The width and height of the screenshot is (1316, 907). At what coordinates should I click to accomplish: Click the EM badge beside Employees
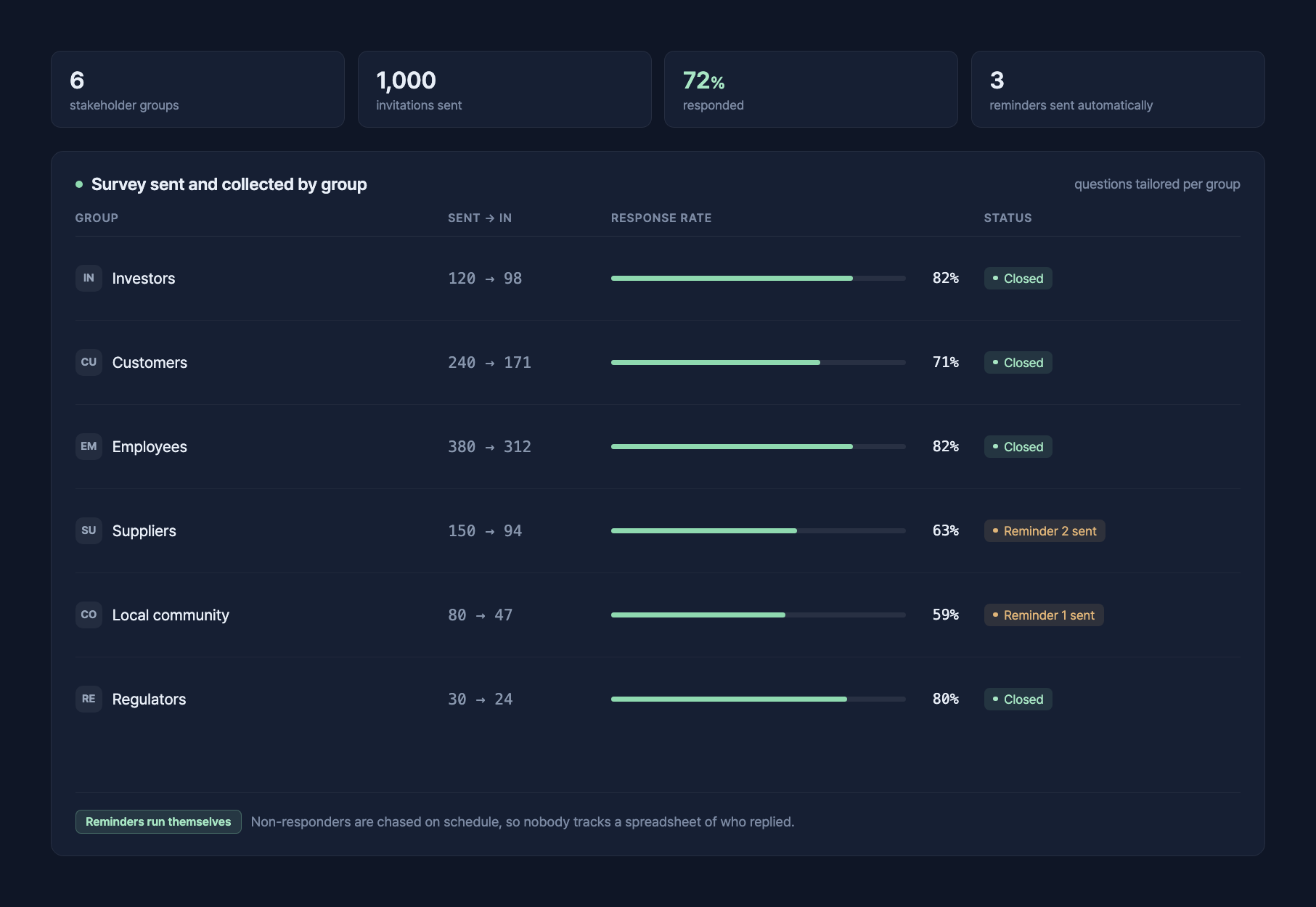pyautogui.click(x=89, y=446)
